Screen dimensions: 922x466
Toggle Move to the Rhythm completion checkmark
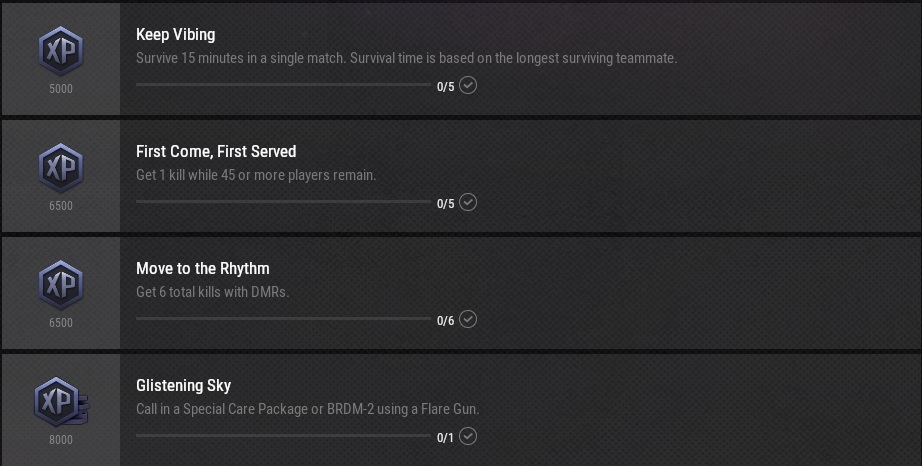click(468, 319)
